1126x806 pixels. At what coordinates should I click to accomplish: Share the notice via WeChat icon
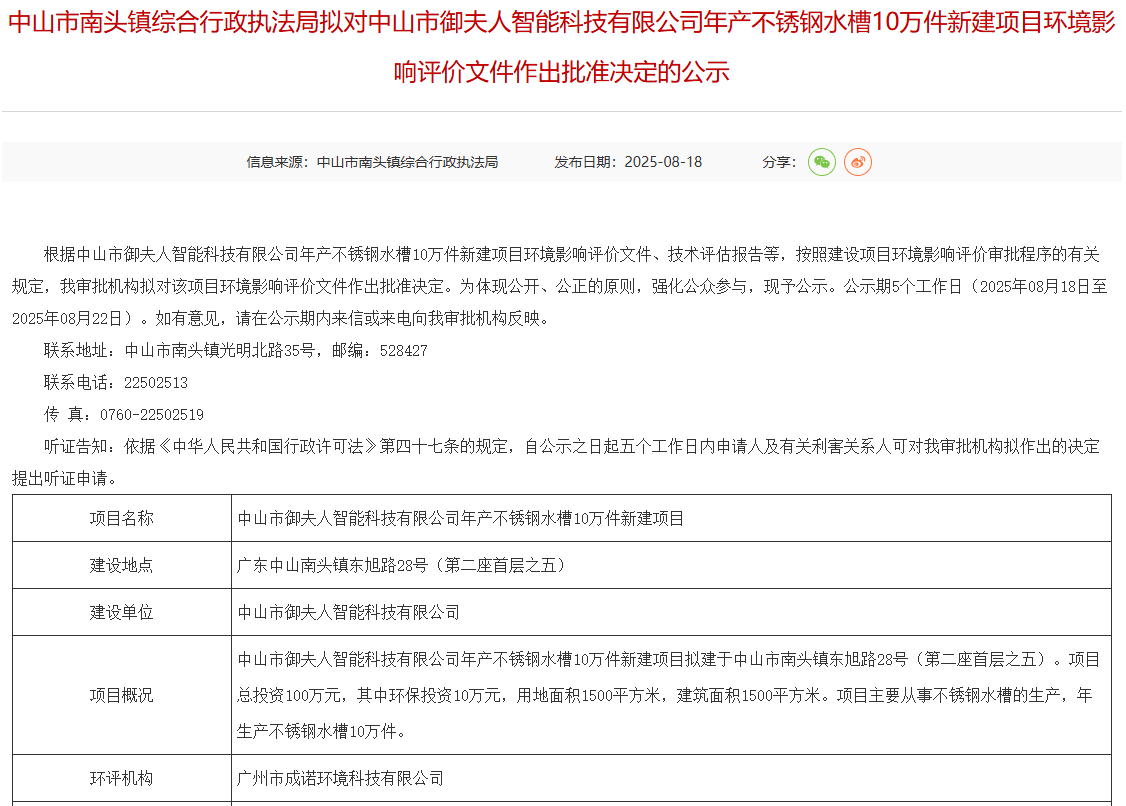[x=821, y=162]
